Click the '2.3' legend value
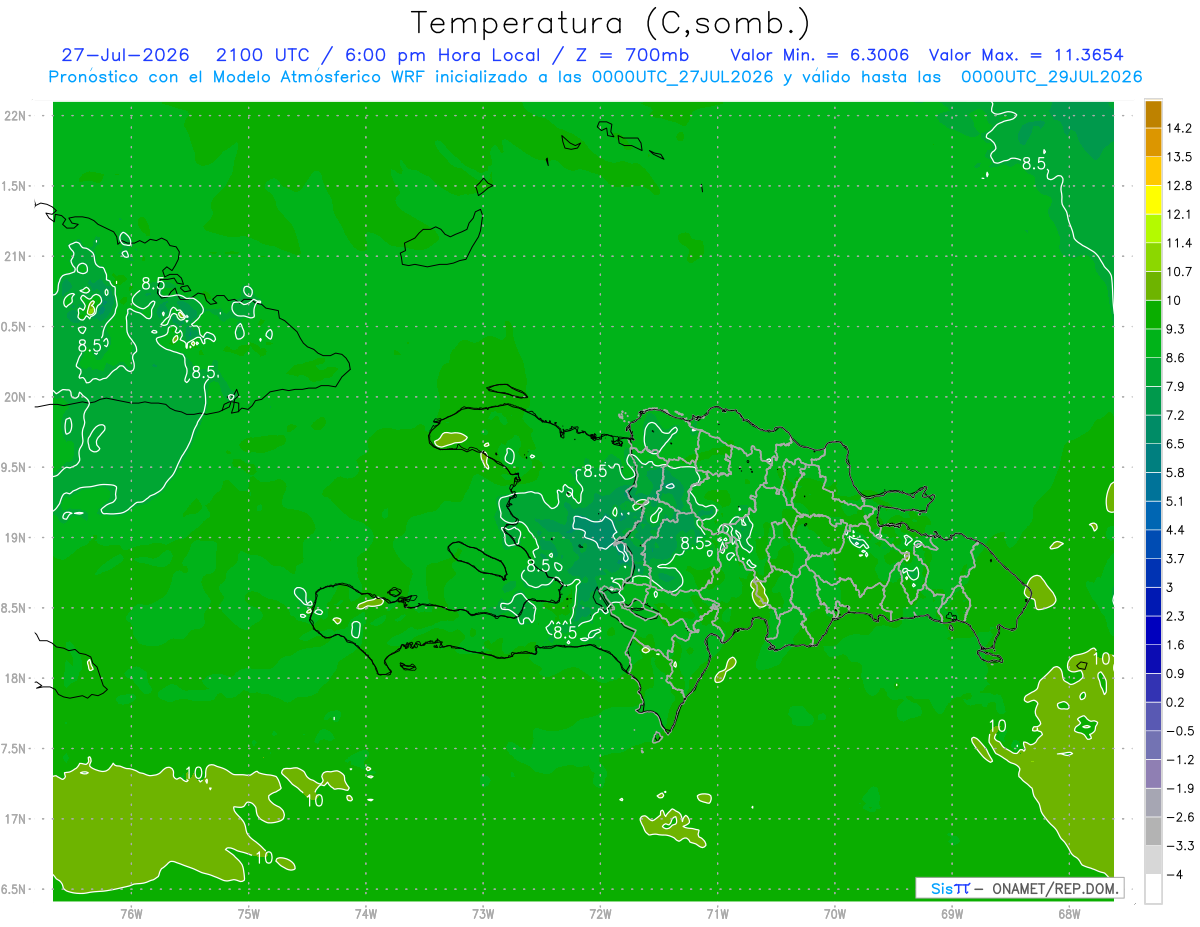1200x927 pixels. click(1175, 616)
